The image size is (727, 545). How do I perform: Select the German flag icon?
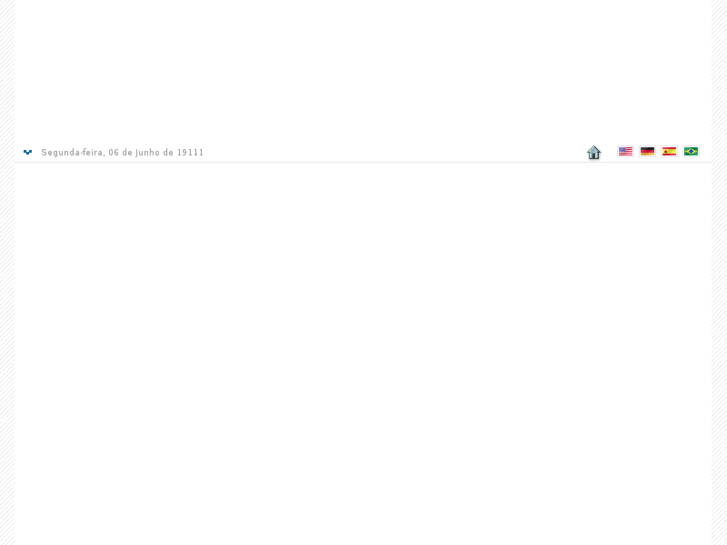coord(647,151)
